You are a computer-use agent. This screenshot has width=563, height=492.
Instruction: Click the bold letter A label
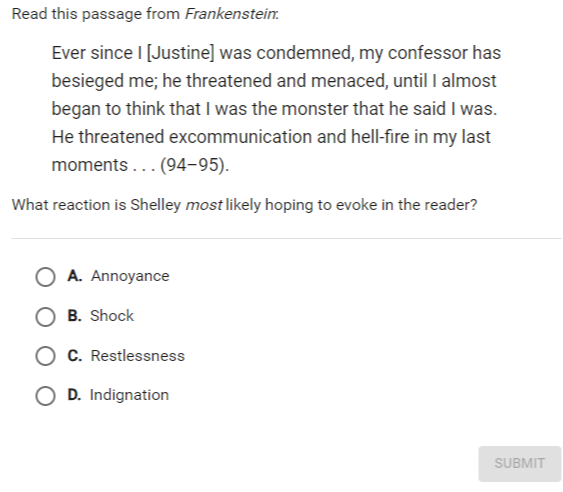pyautogui.click(x=75, y=276)
